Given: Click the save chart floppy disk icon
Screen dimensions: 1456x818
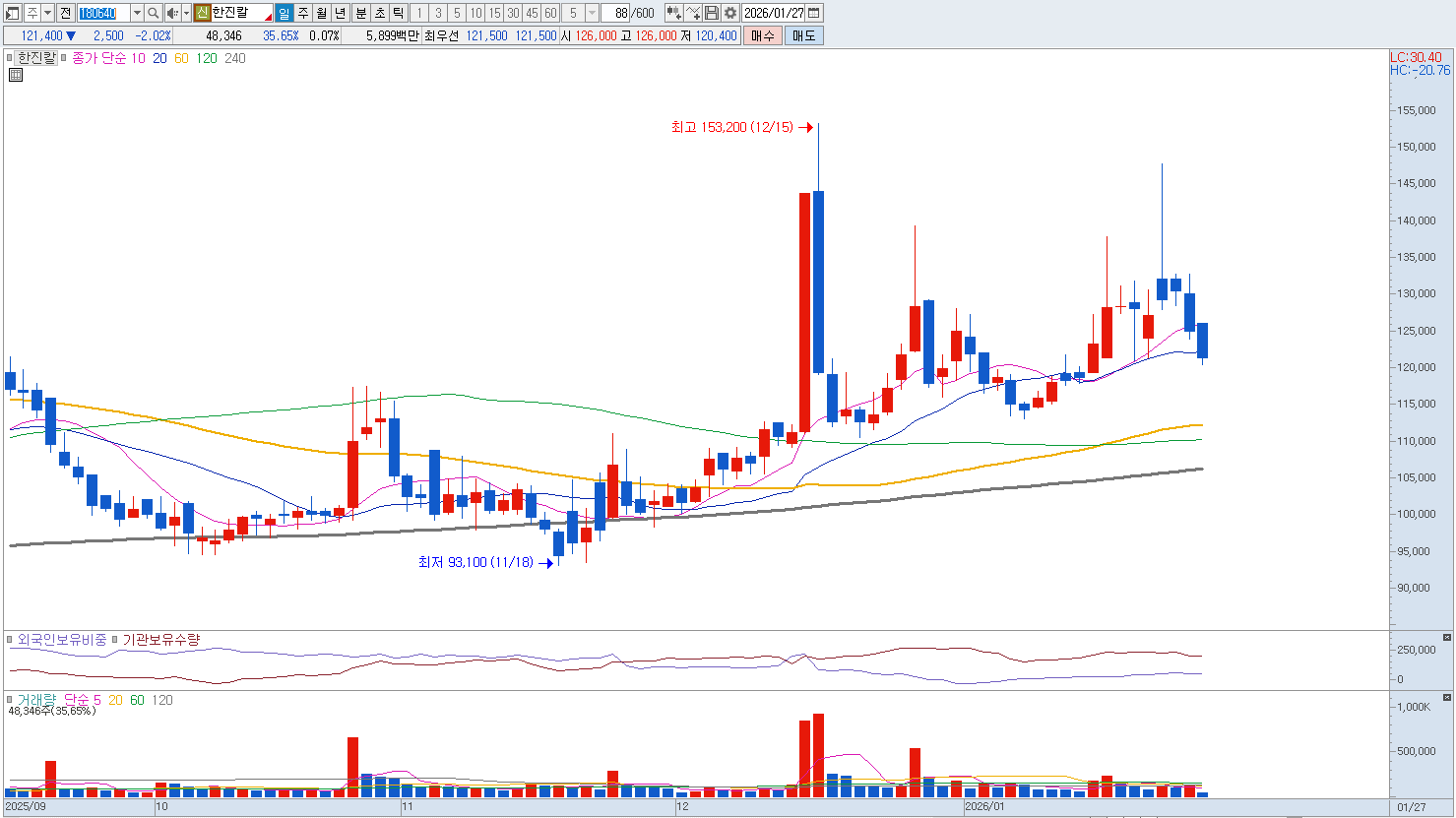Looking at the screenshot, I should coord(712,13).
